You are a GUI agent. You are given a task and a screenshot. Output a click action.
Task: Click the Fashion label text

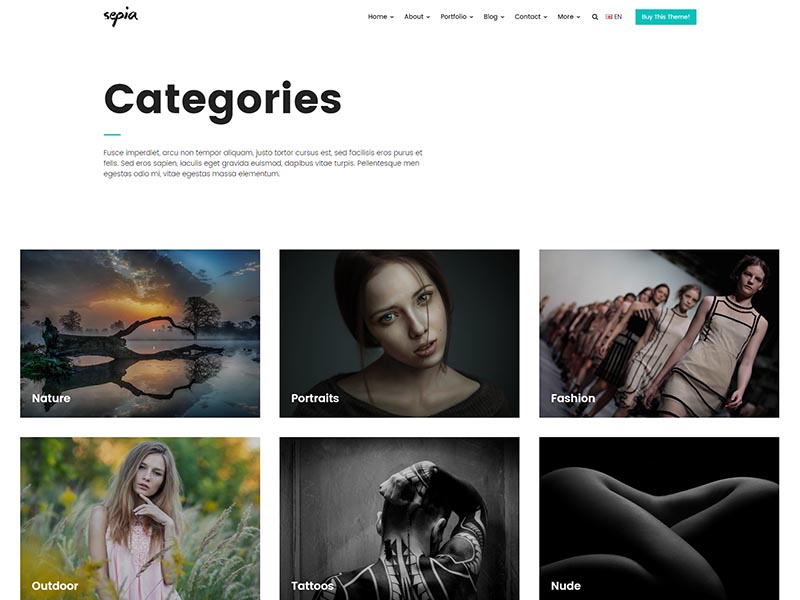(573, 398)
